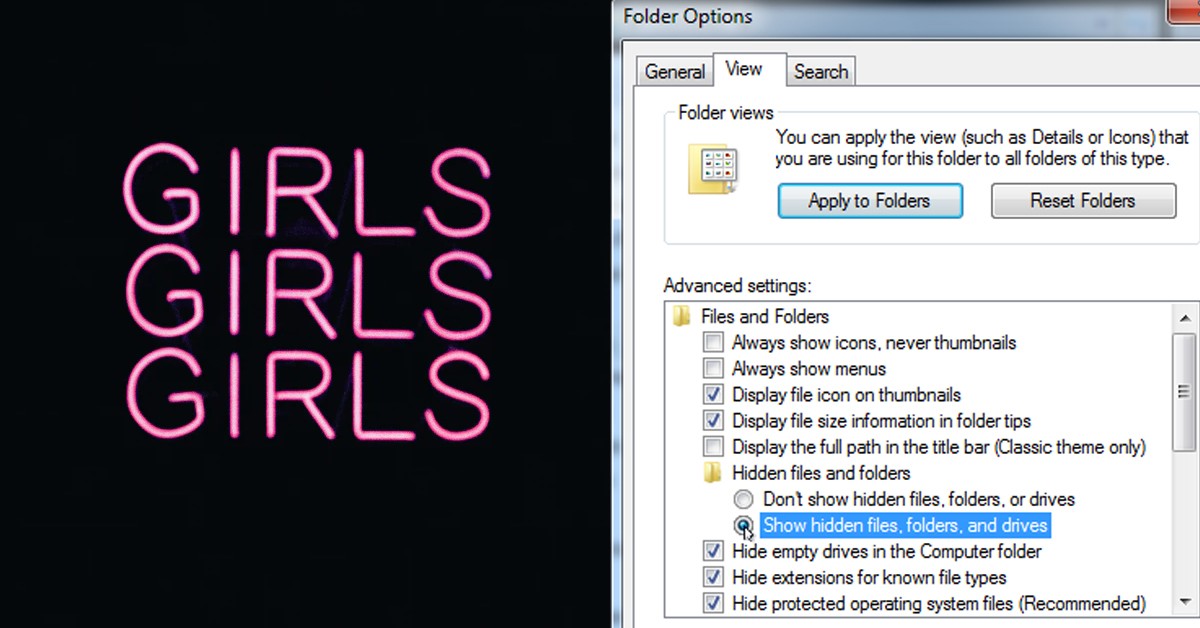Click the Hidden files and folders folder icon

[714, 473]
